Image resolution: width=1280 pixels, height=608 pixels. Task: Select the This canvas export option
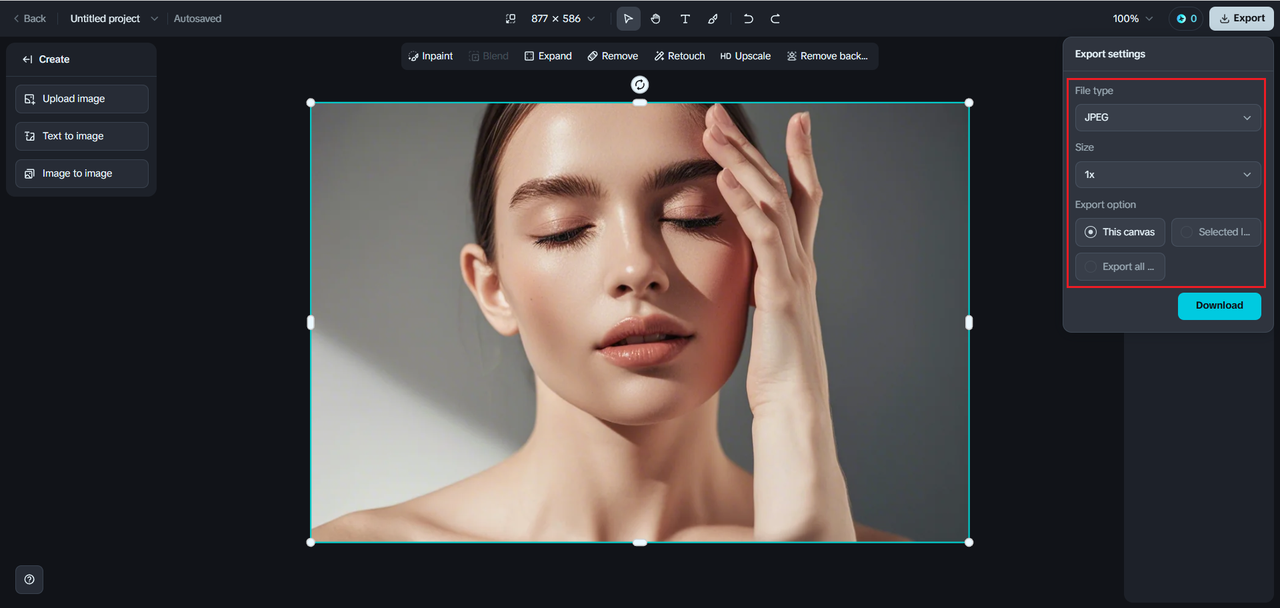coord(1120,232)
